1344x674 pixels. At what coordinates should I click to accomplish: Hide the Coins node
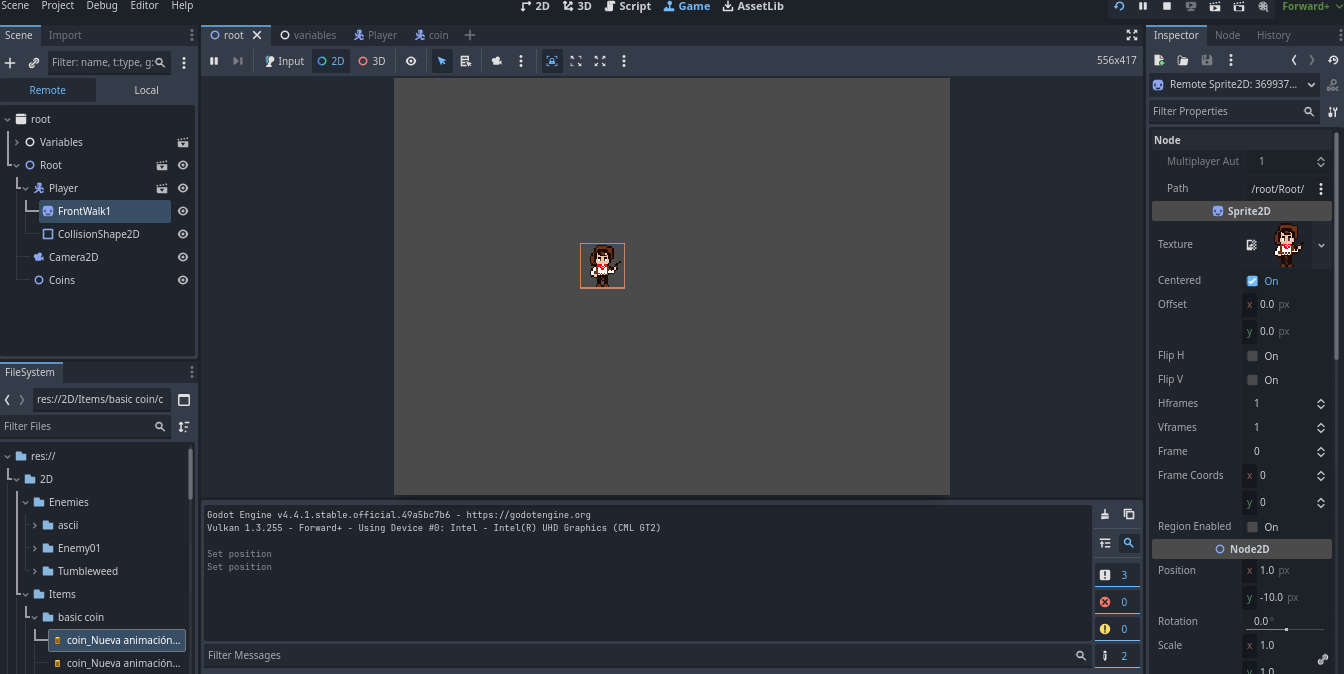[x=183, y=280]
